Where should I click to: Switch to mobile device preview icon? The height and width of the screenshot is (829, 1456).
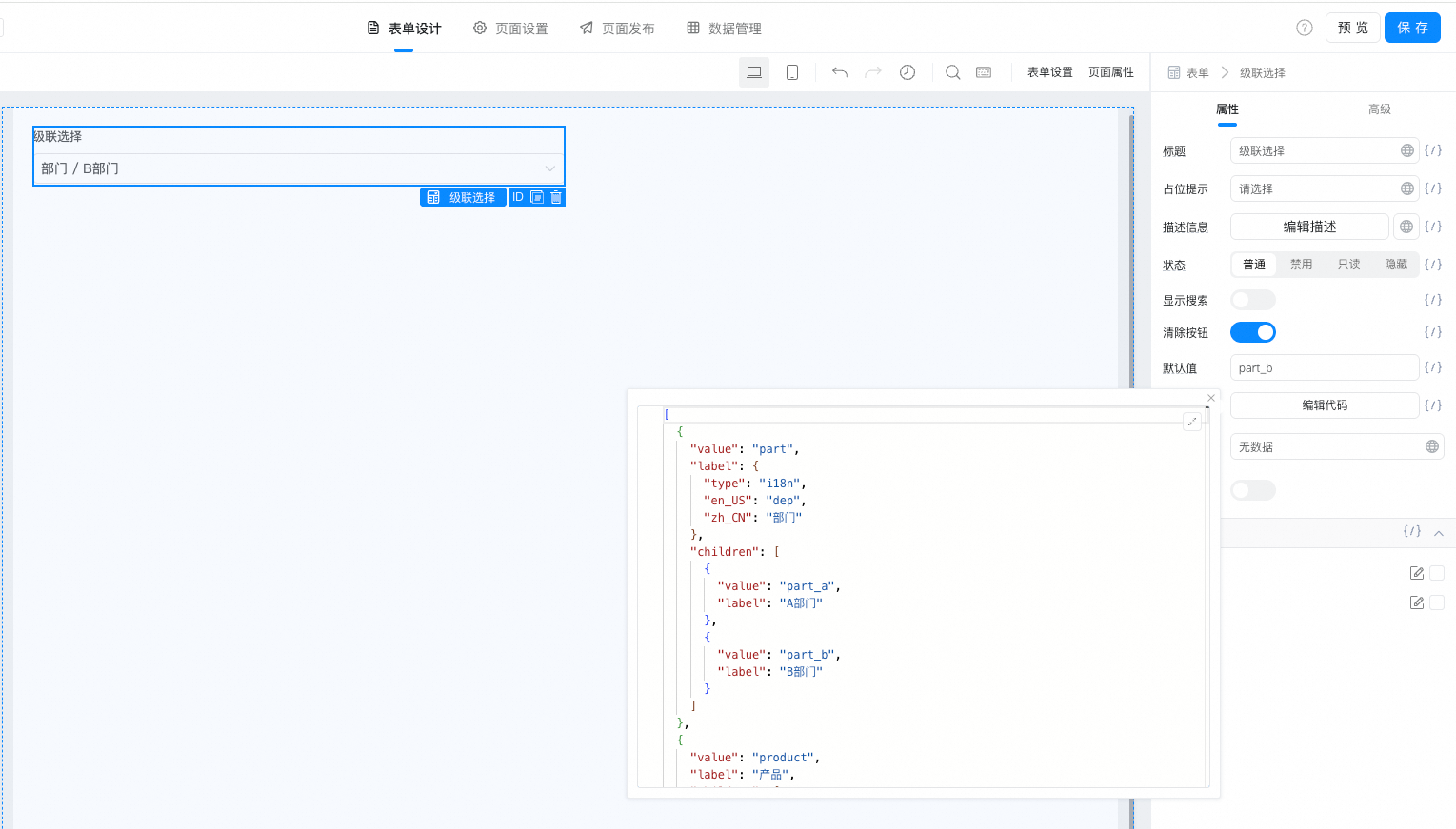791,72
